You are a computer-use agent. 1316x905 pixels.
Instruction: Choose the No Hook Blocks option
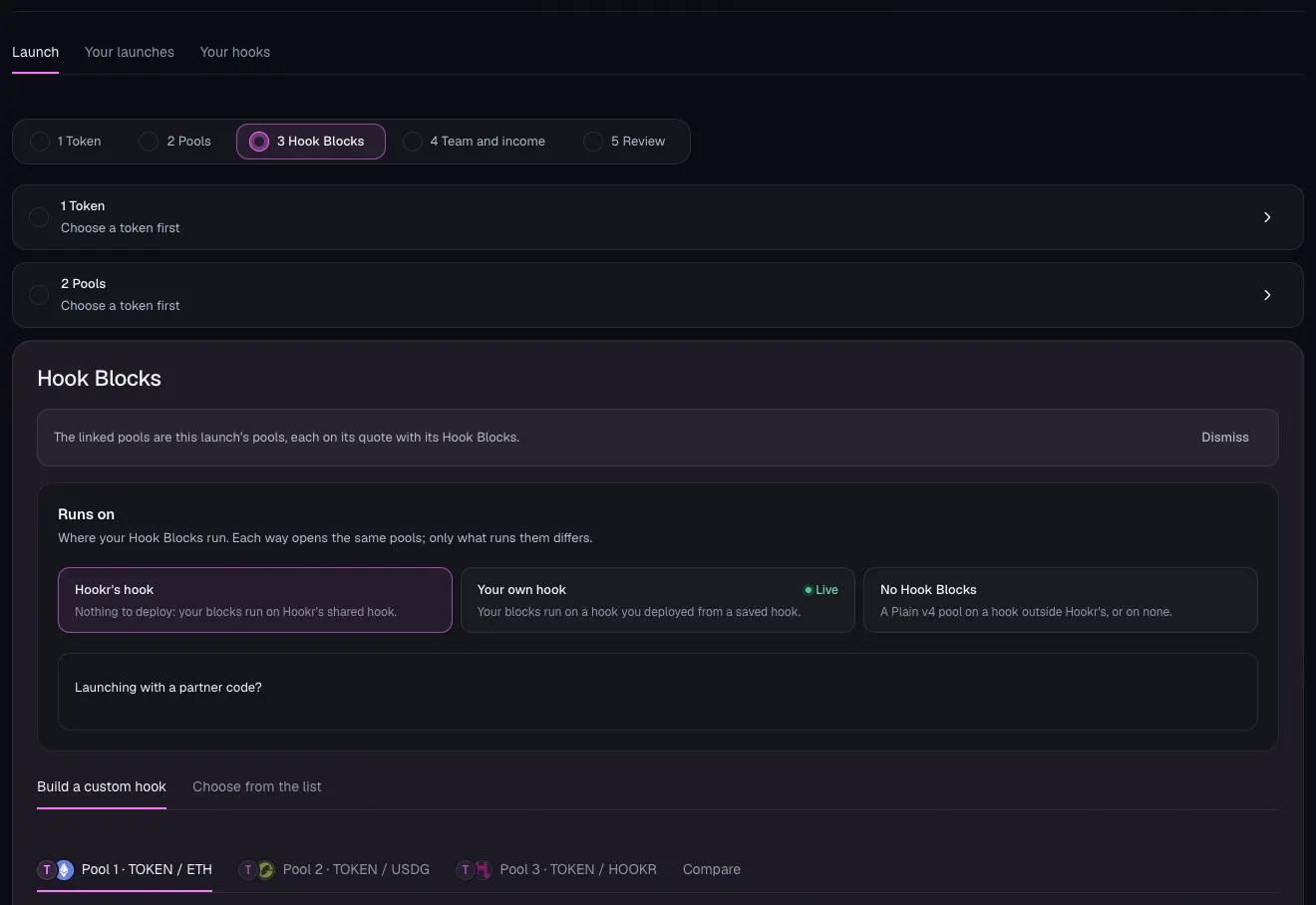pyautogui.click(x=1061, y=600)
